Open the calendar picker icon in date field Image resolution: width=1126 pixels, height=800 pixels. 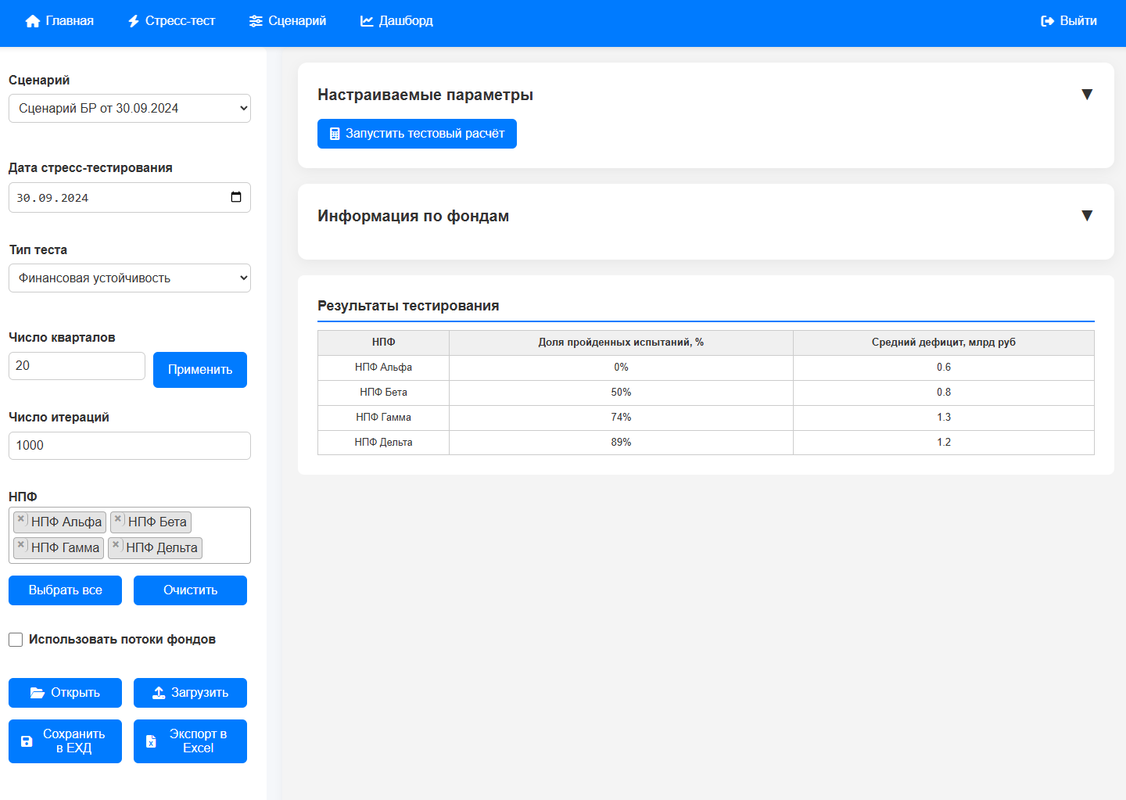[x=236, y=197]
